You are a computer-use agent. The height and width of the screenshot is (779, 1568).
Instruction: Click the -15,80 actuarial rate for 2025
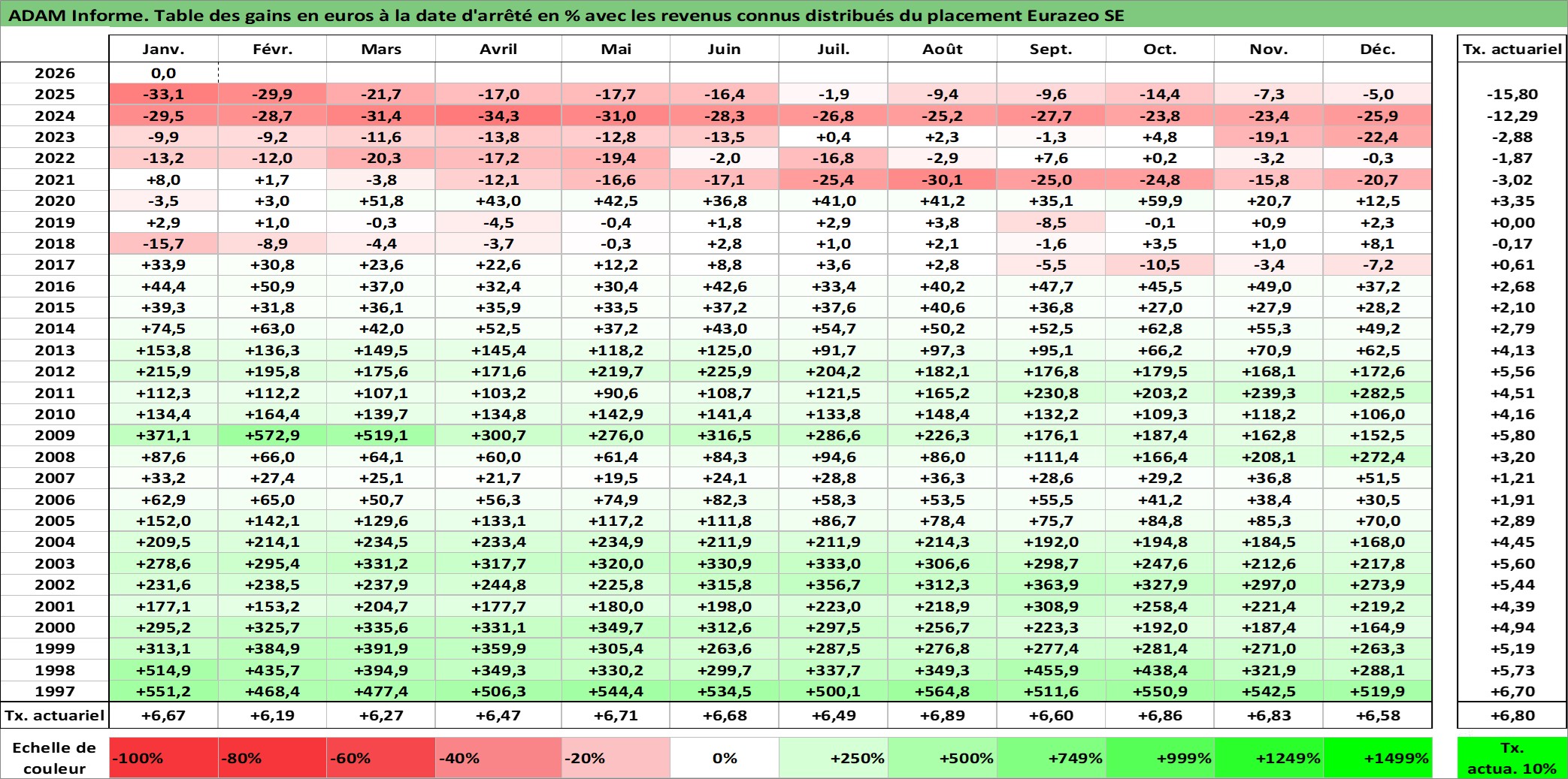pos(1512,94)
